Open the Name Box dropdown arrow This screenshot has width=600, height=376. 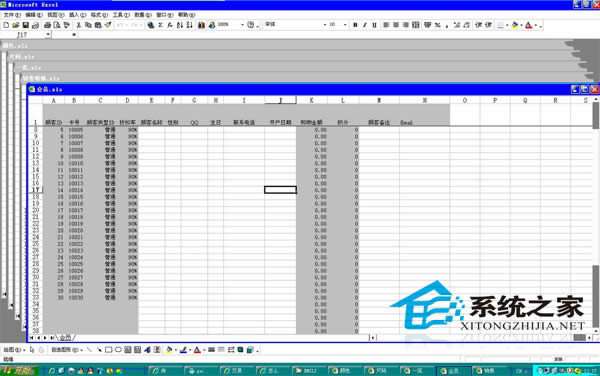[x=48, y=35]
